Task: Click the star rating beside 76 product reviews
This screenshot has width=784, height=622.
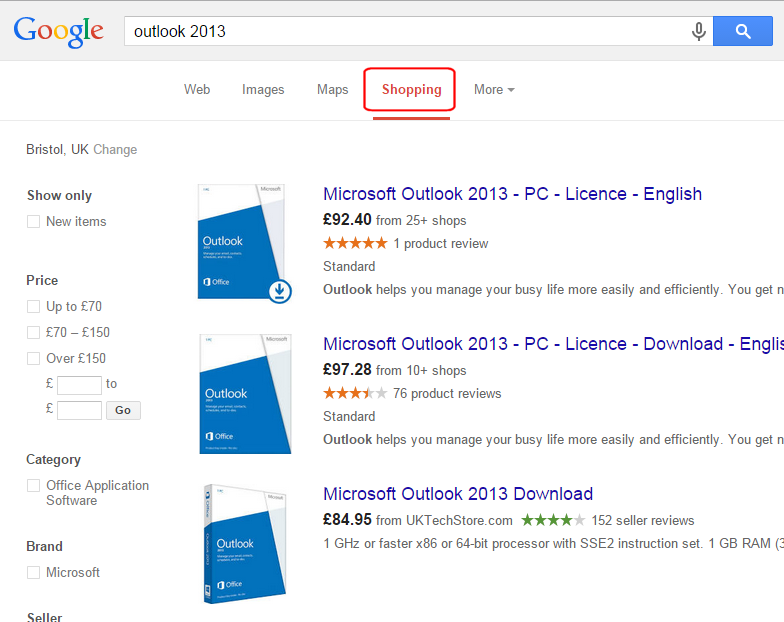Action: coord(355,394)
